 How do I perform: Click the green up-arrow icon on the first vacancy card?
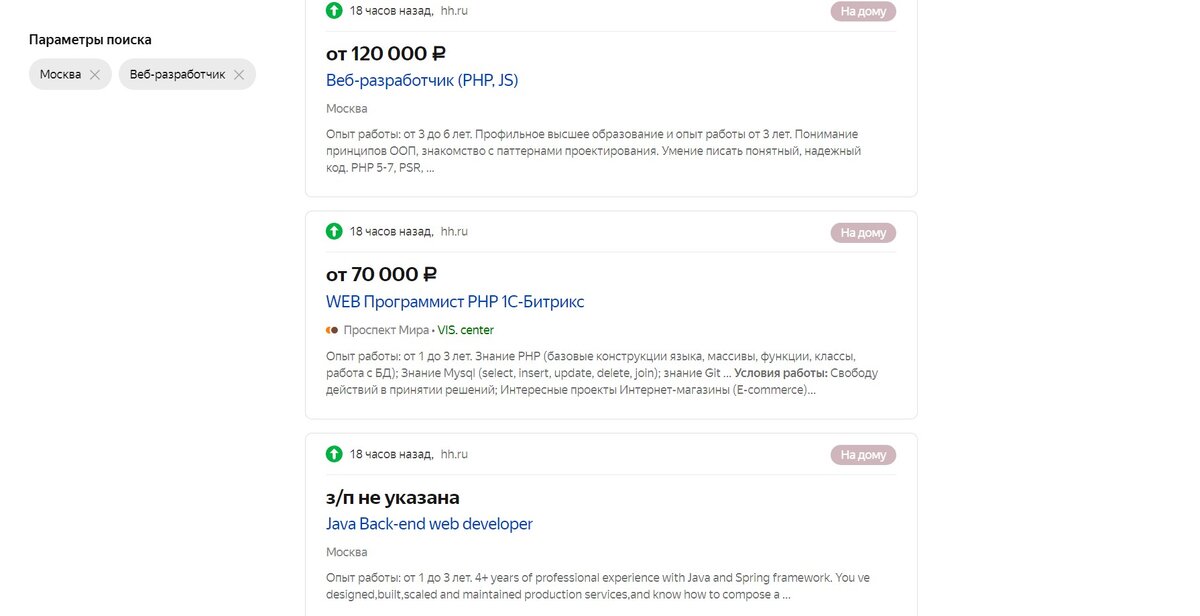[x=333, y=11]
